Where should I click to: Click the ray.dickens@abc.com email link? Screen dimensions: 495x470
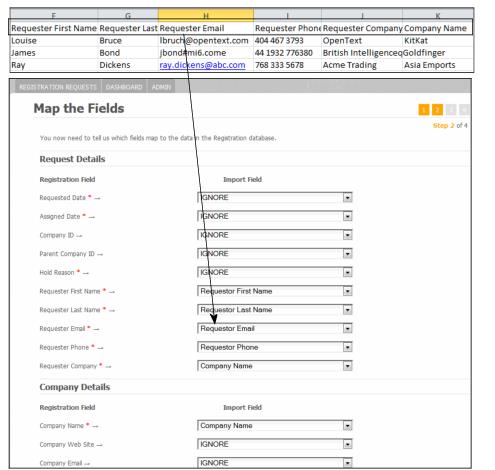pyautogui.click(x=202, y=65)
